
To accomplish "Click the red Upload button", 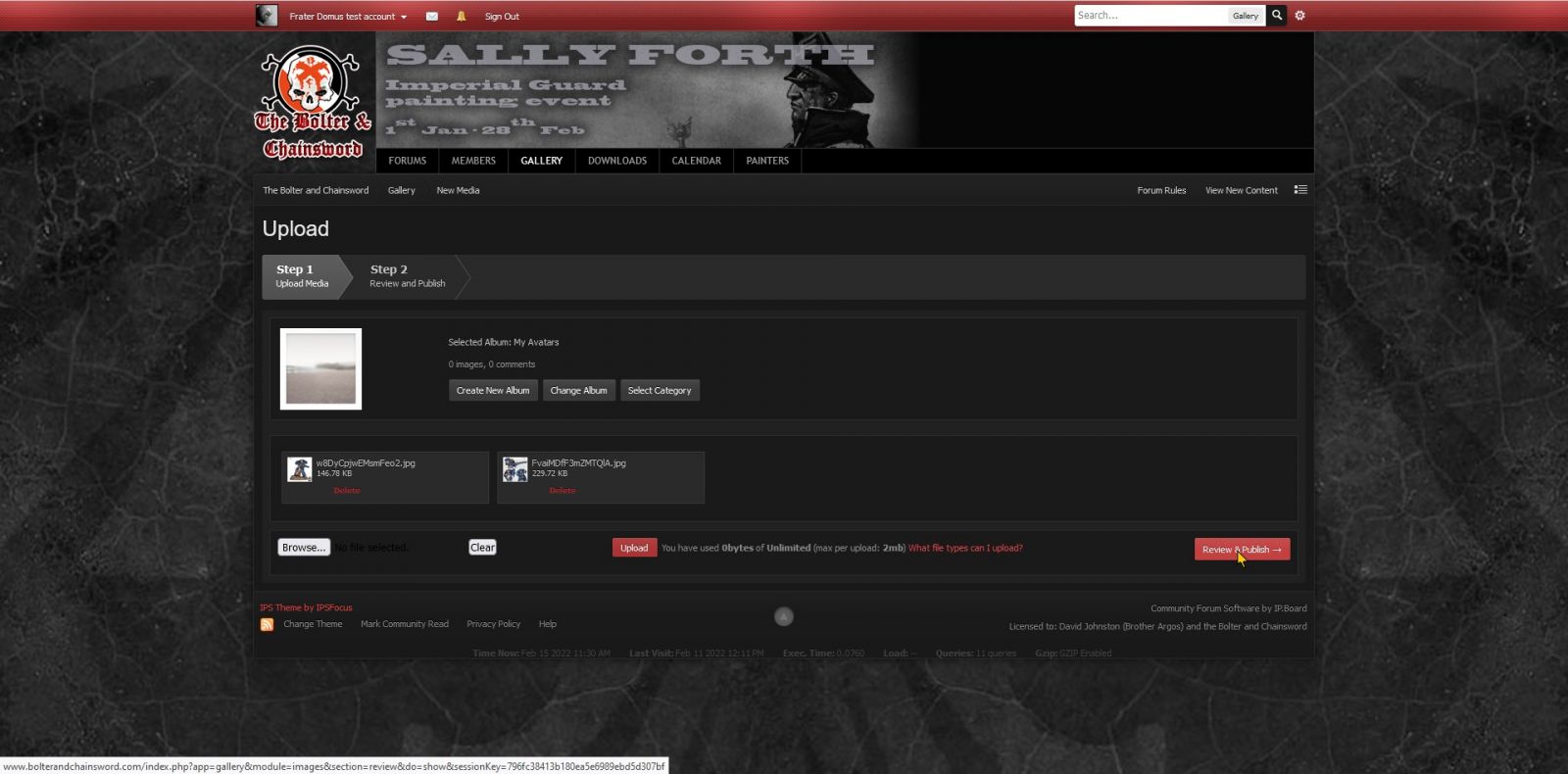I will pos(633,549).
